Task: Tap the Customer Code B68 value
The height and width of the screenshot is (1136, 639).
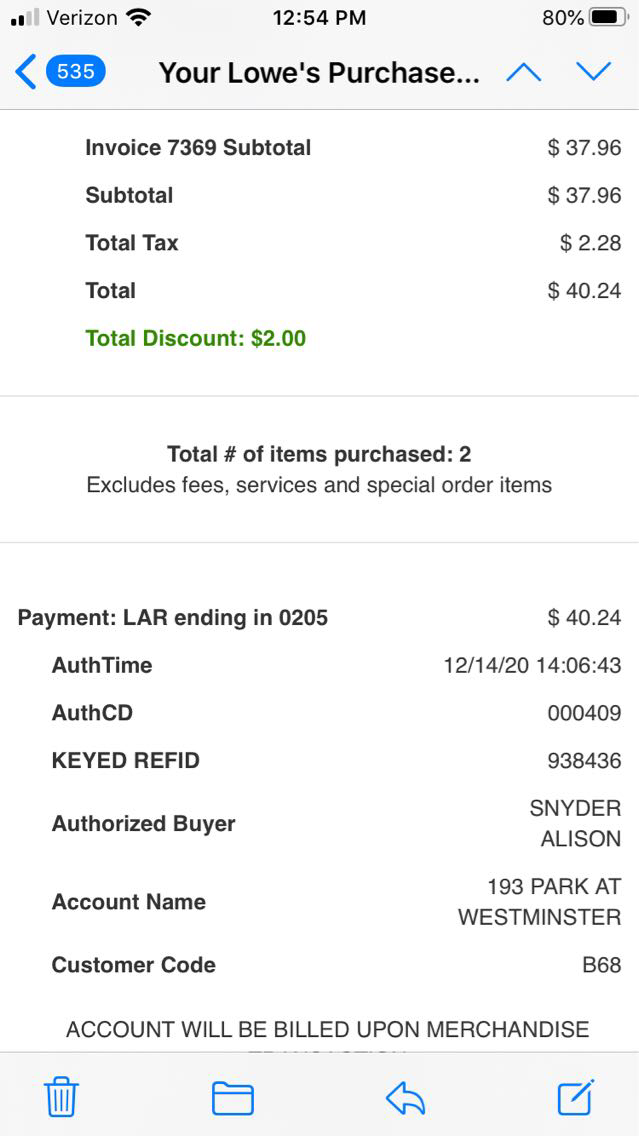Action: click(602, 966)
